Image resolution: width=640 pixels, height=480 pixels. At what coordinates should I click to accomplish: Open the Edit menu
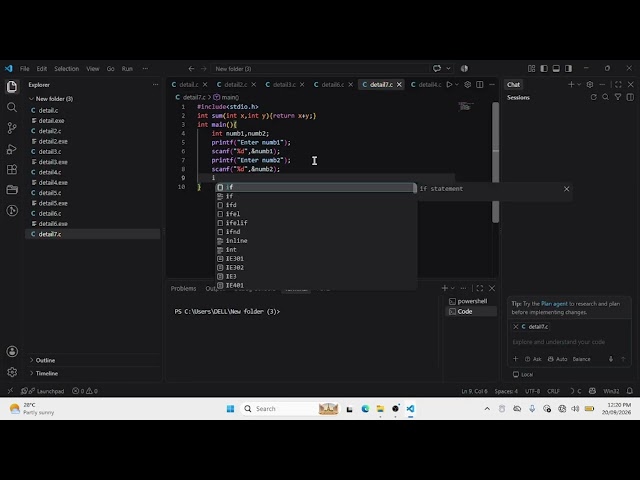pos(42,69)
